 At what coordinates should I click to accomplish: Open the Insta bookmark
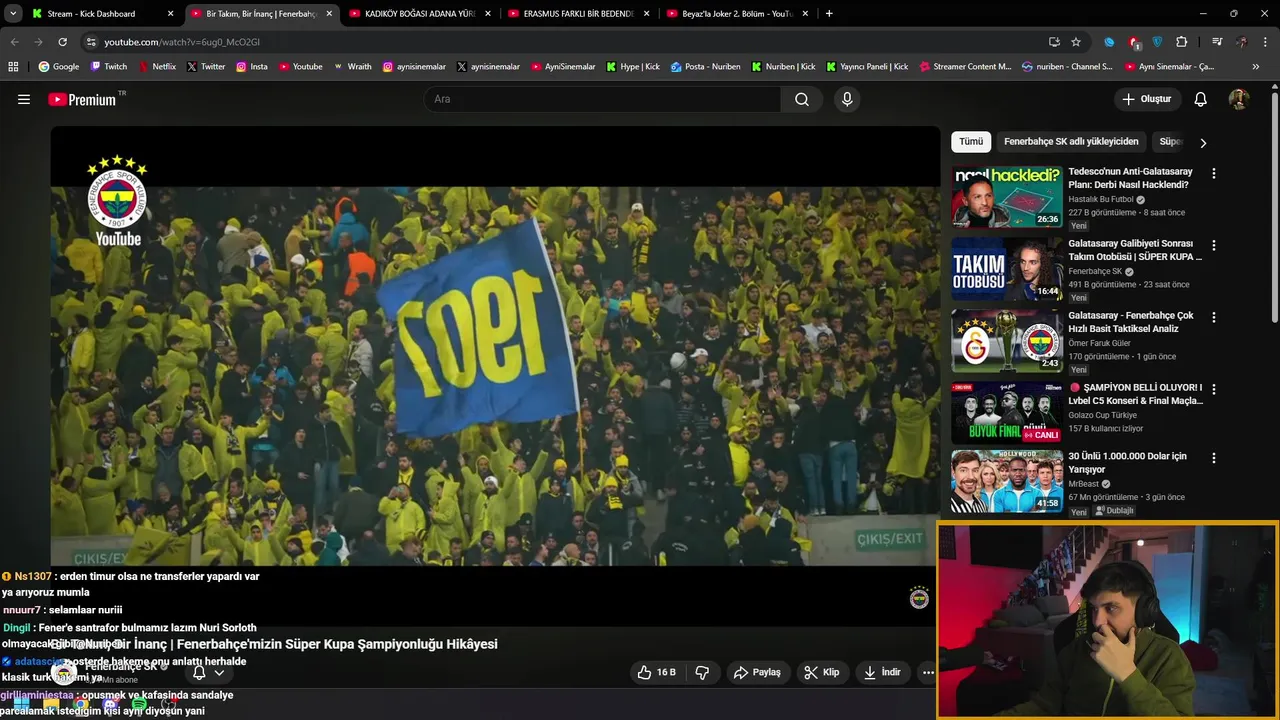pos(252,67)
